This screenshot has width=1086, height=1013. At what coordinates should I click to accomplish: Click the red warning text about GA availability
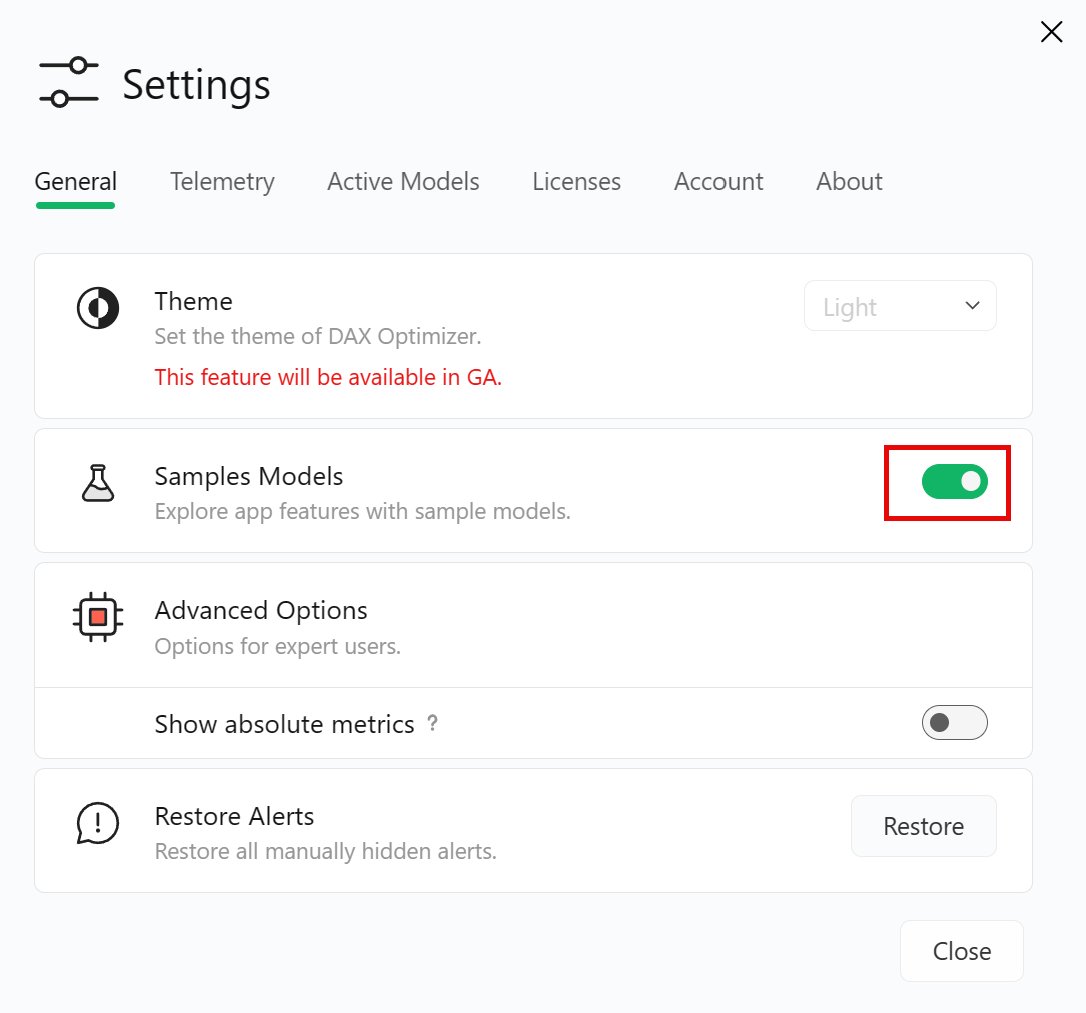point(328,377)
